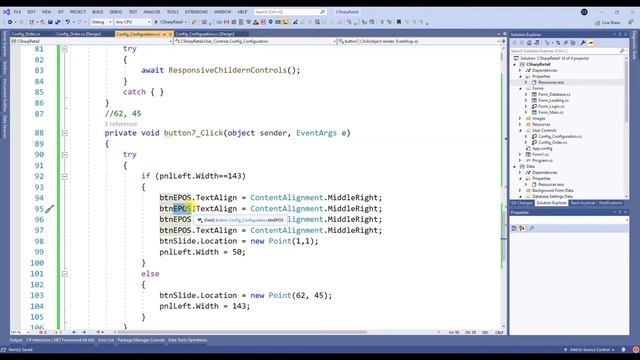Click the account avatar icon in title bar
Image resolution: width=640 pixels, height=360 pixels.
click(x=584, y=12)
